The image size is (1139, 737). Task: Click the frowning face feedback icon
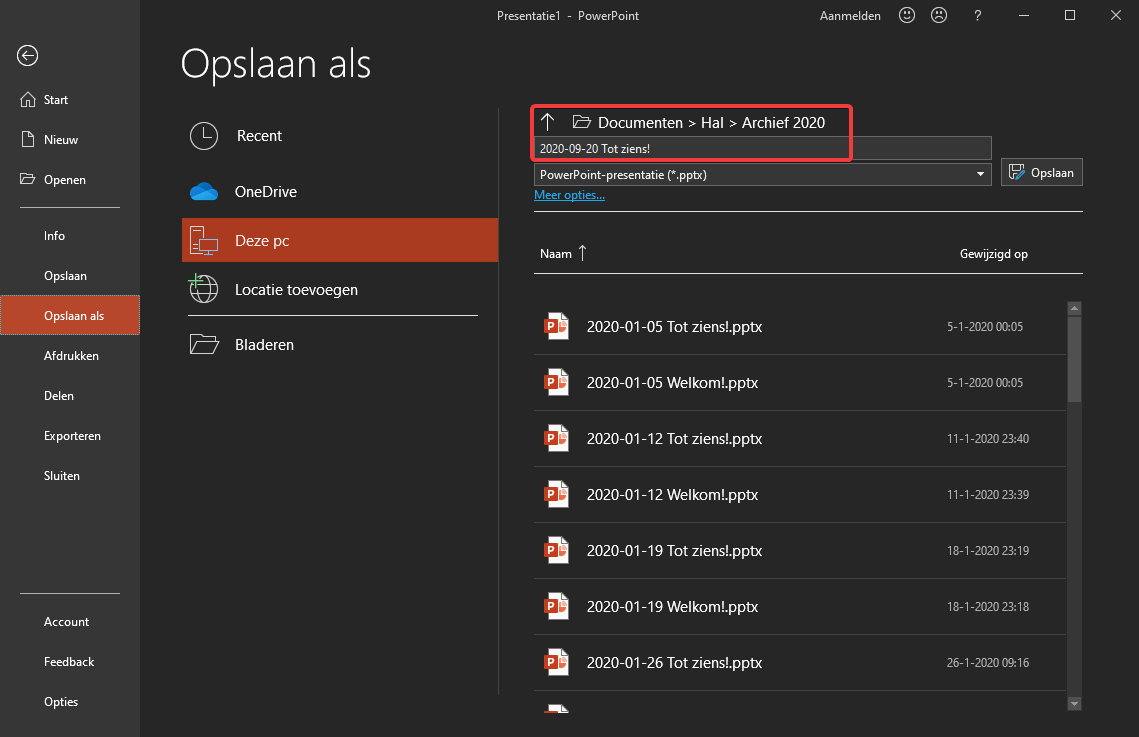(x=939, y=15)
